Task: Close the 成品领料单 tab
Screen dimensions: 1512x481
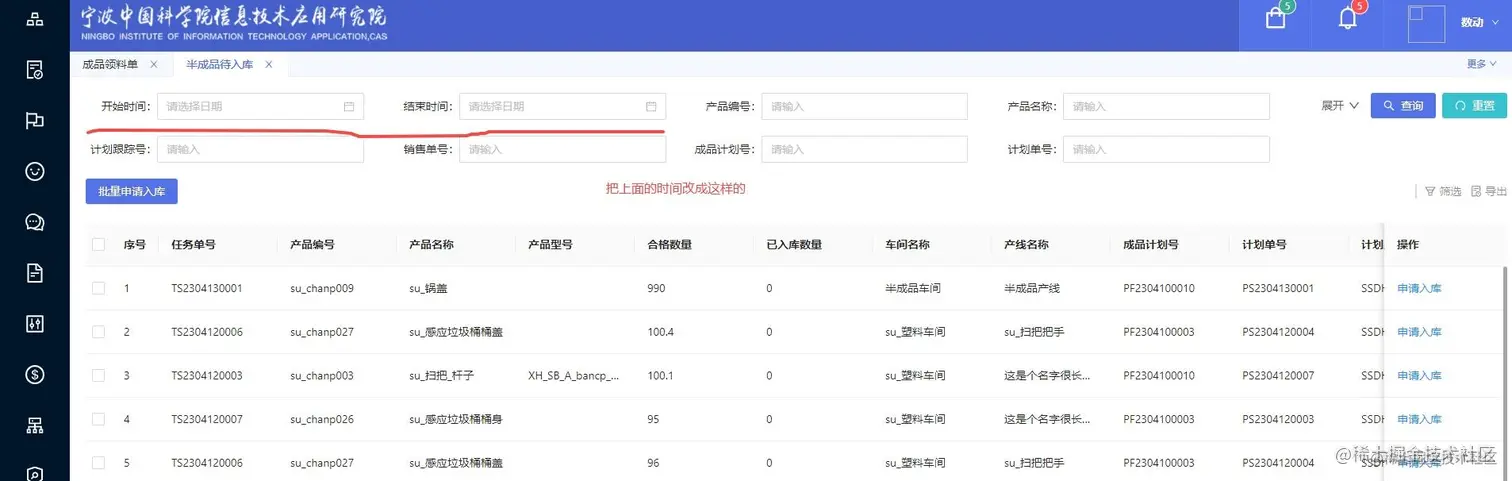Action: click(x=153, y=64)
